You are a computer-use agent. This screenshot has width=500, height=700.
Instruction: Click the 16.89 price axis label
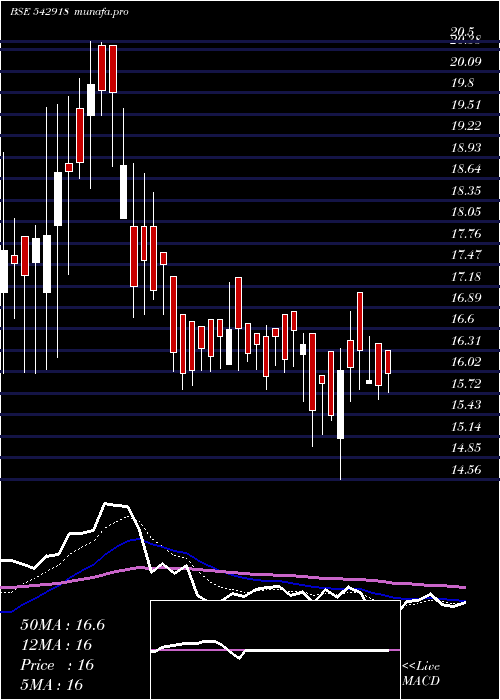click(466, 298)
